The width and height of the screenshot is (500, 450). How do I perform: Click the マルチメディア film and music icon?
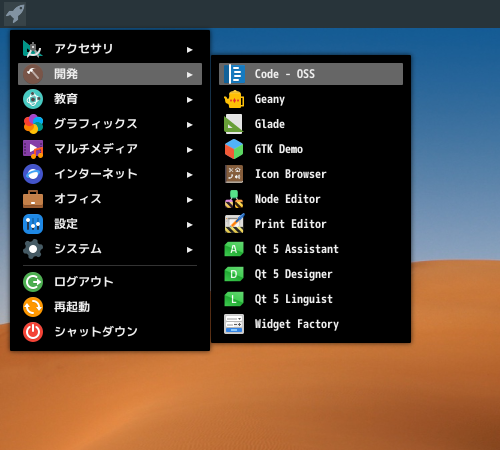pyautogui.click(x=33, y=149)
